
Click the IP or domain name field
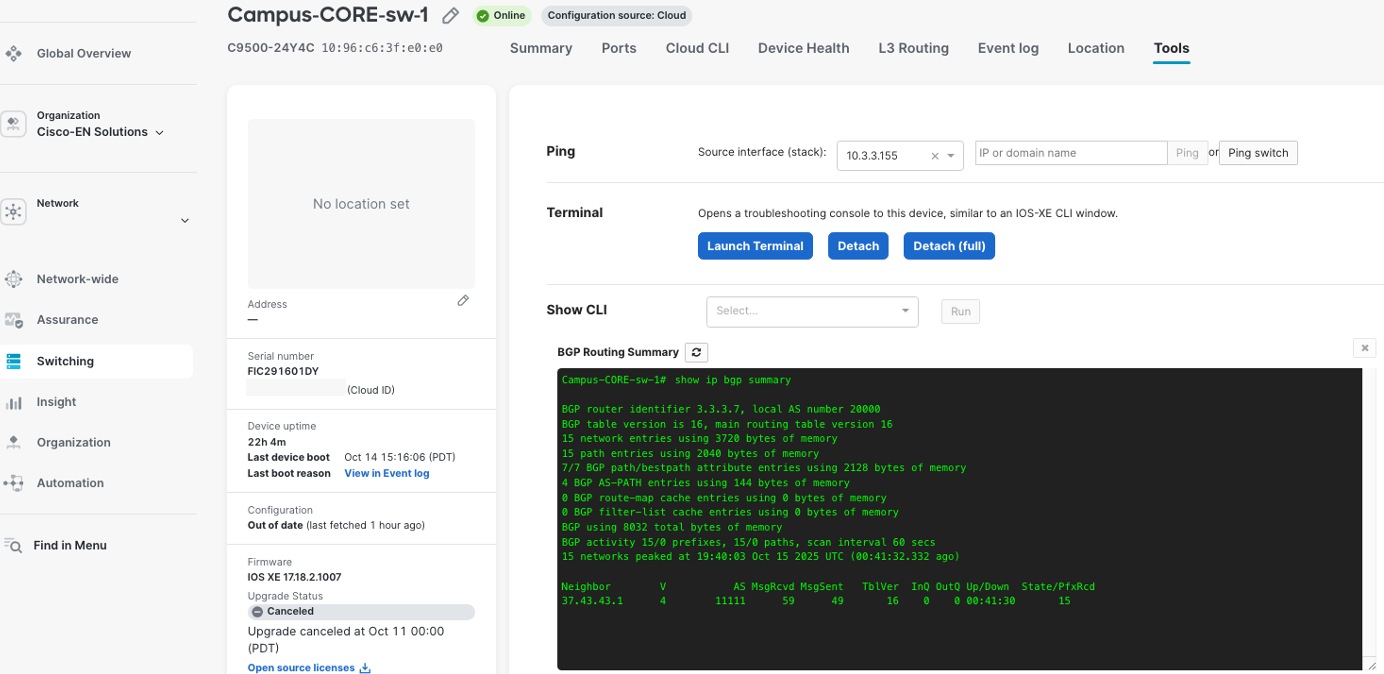1071,153
